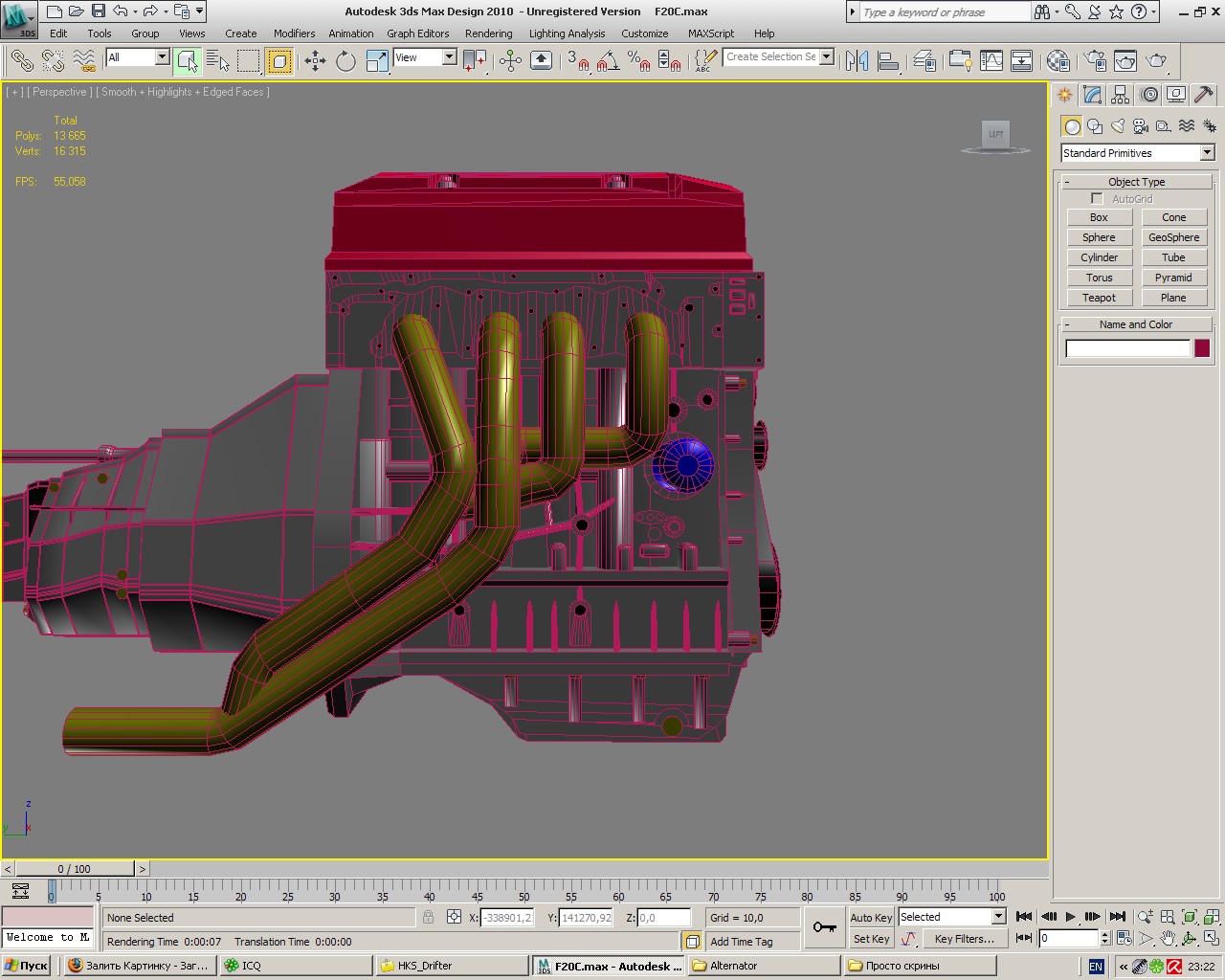Click the Unlink Selection tool
Viewport: 1225px width, 980px height.
click(x=53, y=61)
